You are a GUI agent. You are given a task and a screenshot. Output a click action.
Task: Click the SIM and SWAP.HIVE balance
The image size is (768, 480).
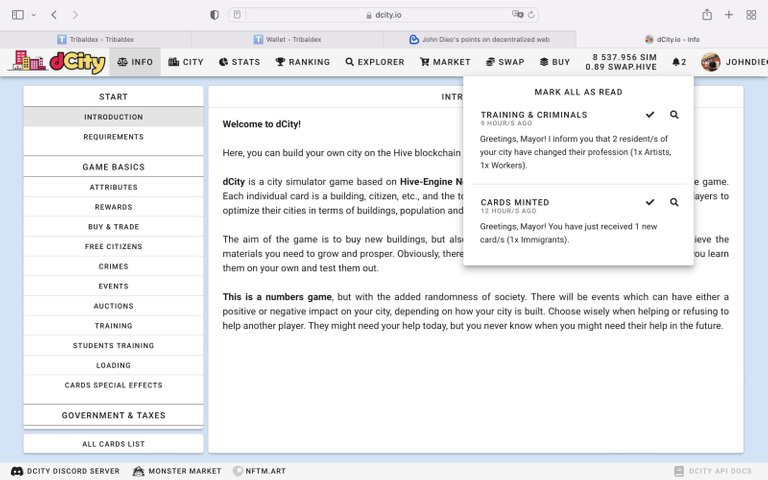click(x=621, y=62)
